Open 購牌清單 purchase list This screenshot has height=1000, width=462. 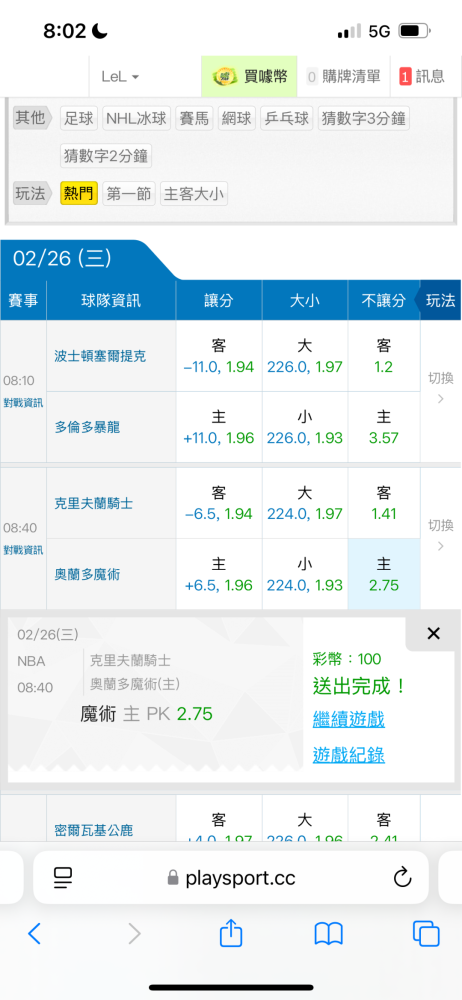(x=344, y=77)
